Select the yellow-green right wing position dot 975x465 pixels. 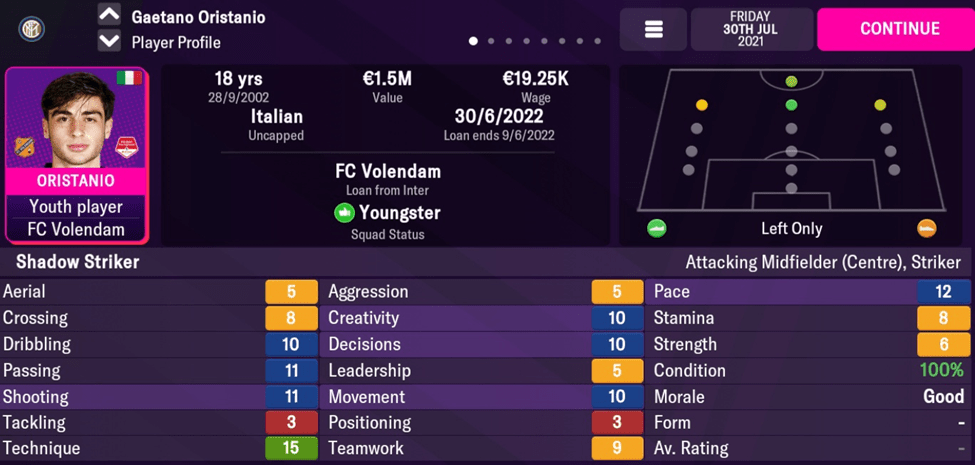tap(880, 105)
